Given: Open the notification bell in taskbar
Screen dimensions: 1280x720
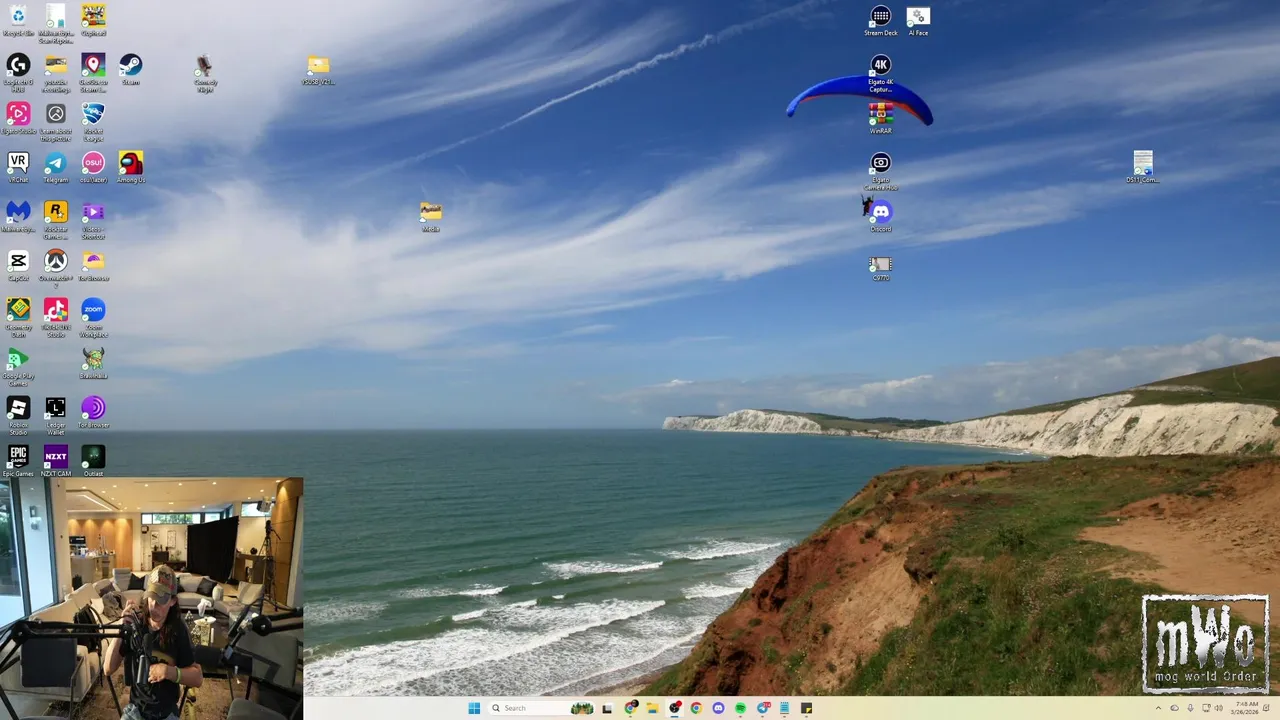Looking at the screenshot, I should point(1266,708).
